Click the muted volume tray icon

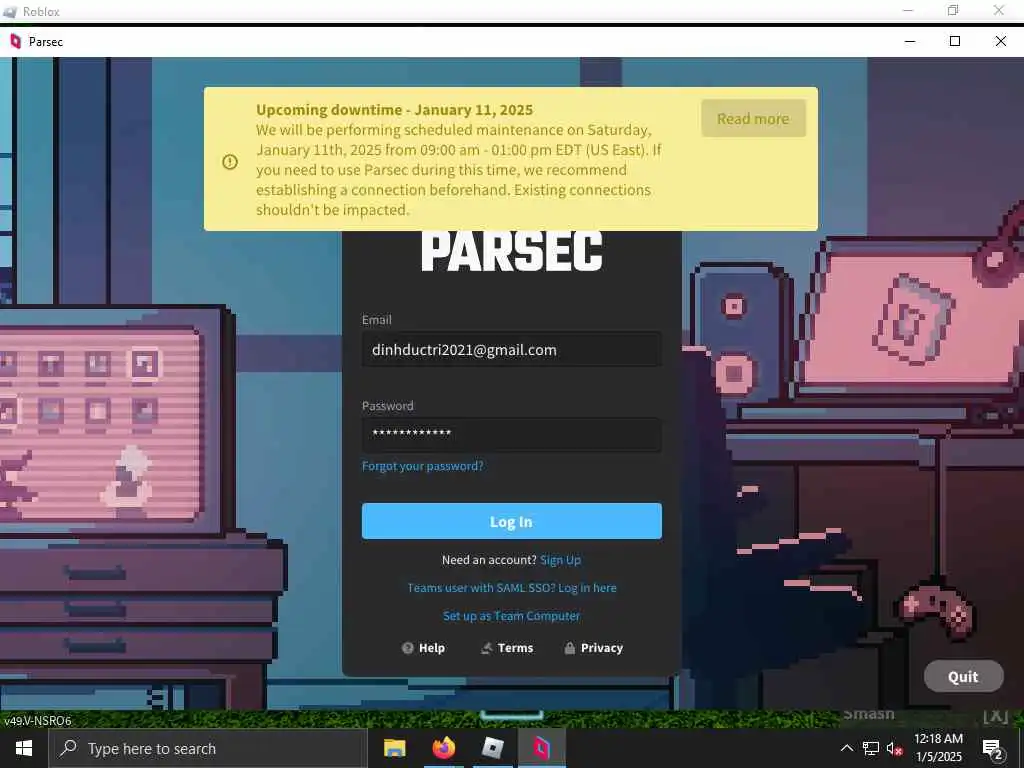click(895, 748)
